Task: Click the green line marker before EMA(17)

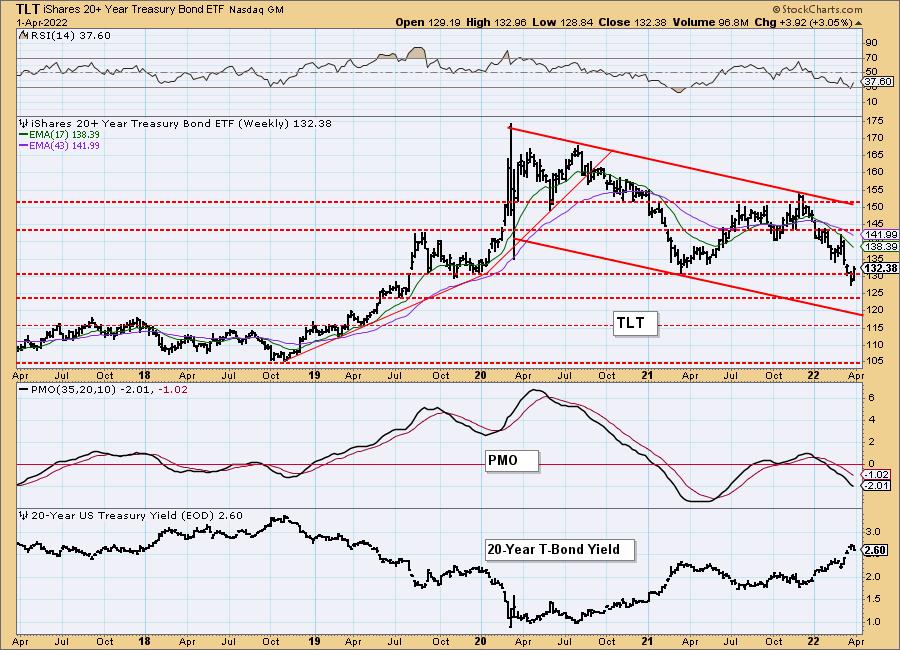Action: click(24, 134)
